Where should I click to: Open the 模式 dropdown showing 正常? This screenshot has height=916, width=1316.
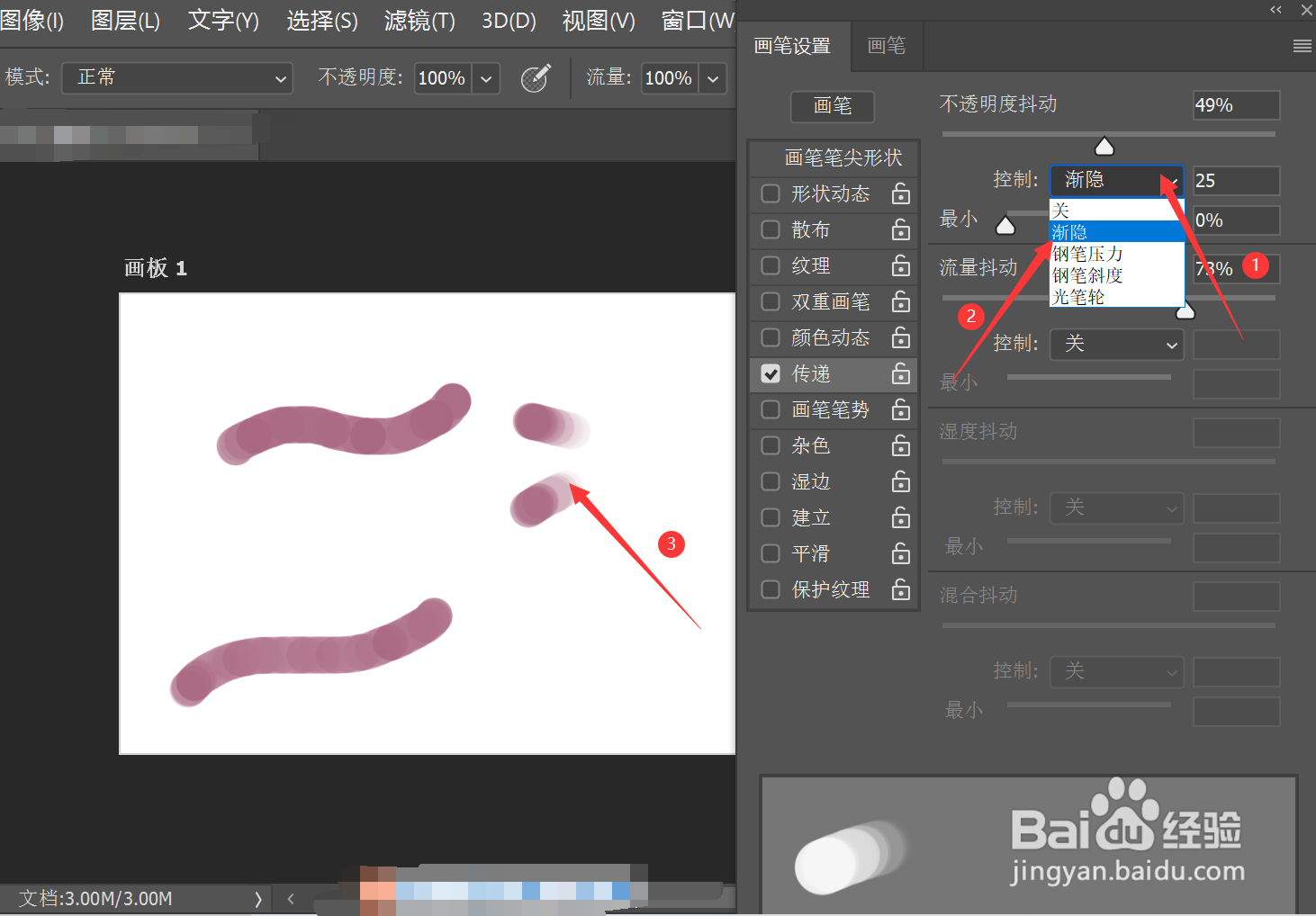click(x=176, y=78)
